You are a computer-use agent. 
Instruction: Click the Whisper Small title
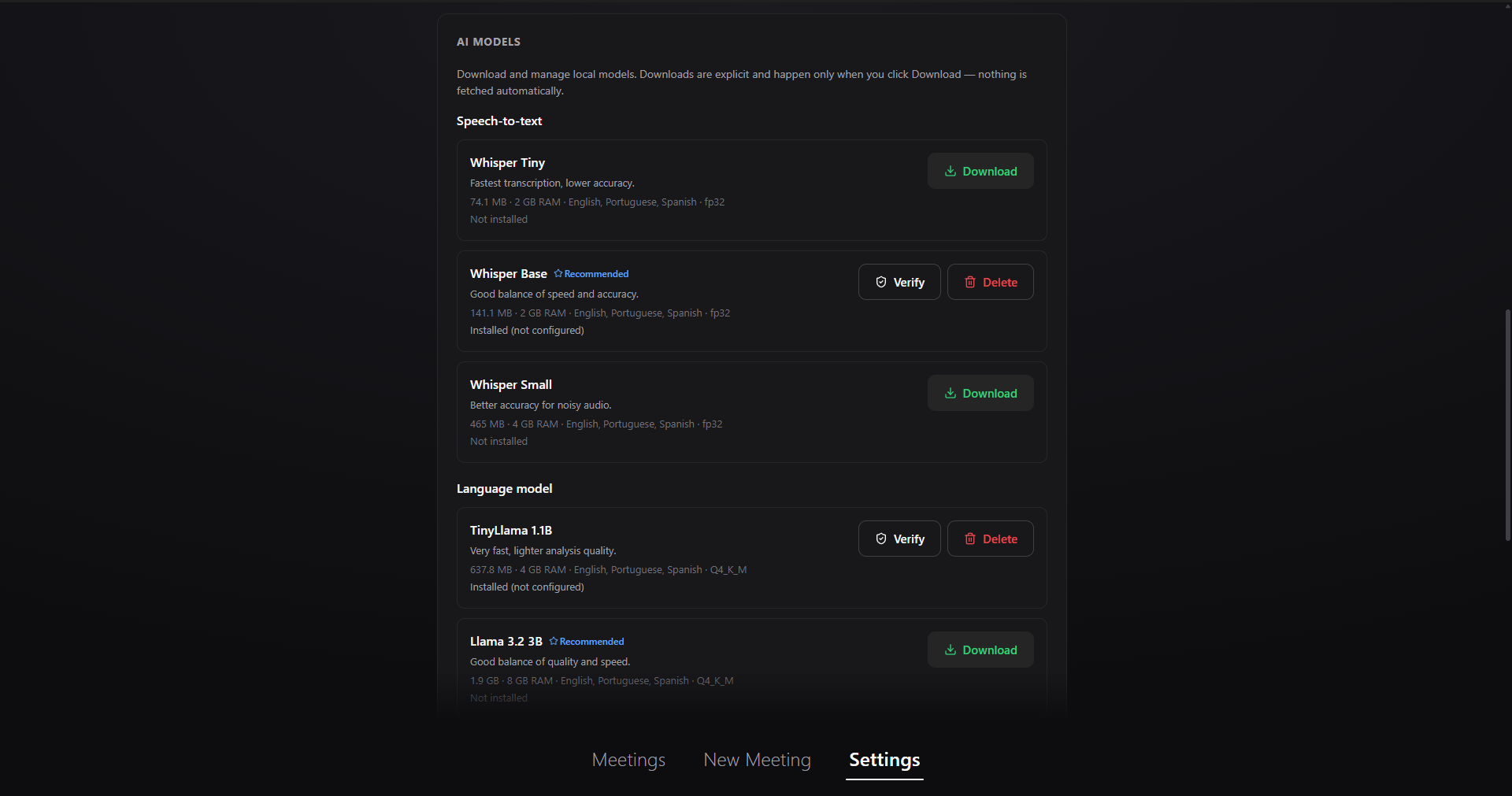click(511, 384)
